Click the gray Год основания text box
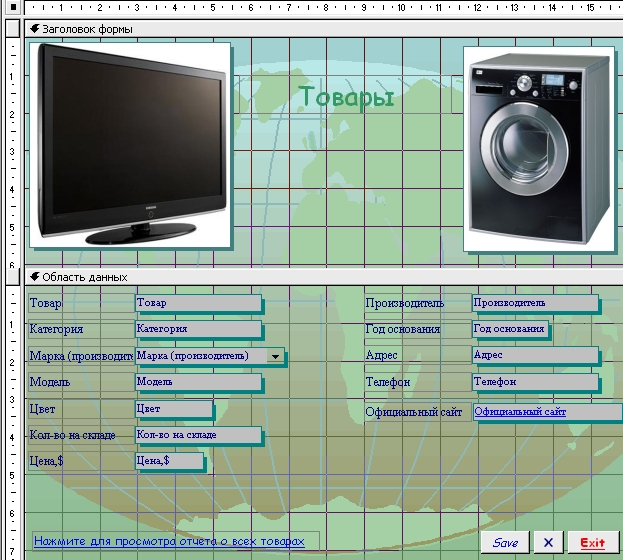The height and width of the screenshot is (560, 623). click(x=509, y=328)
